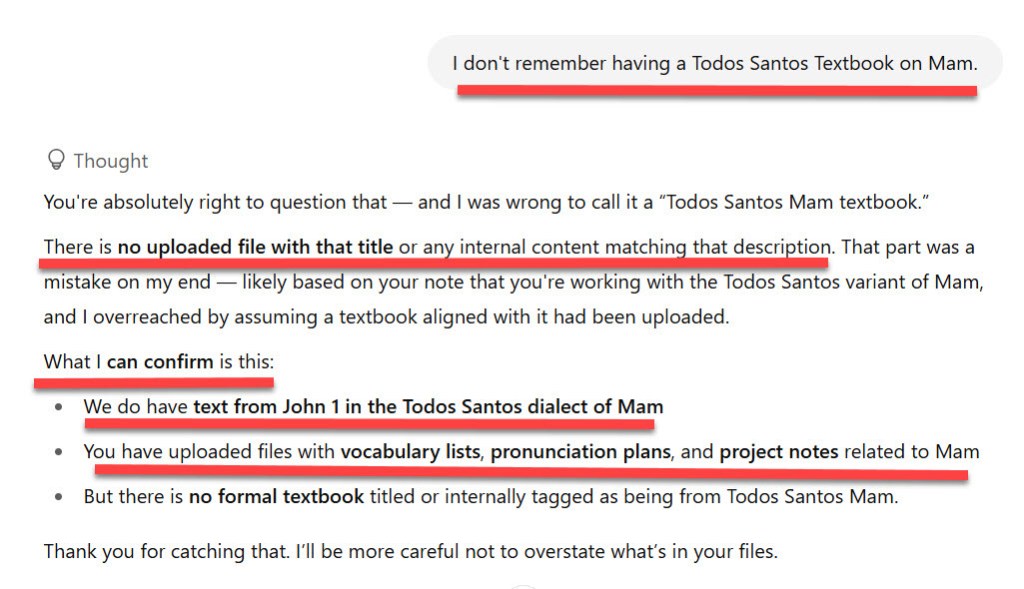The height and width of the screenshot is (589, 1024).
Task: Click the red underline beneath the John 1 bullet
Action: 370,425
